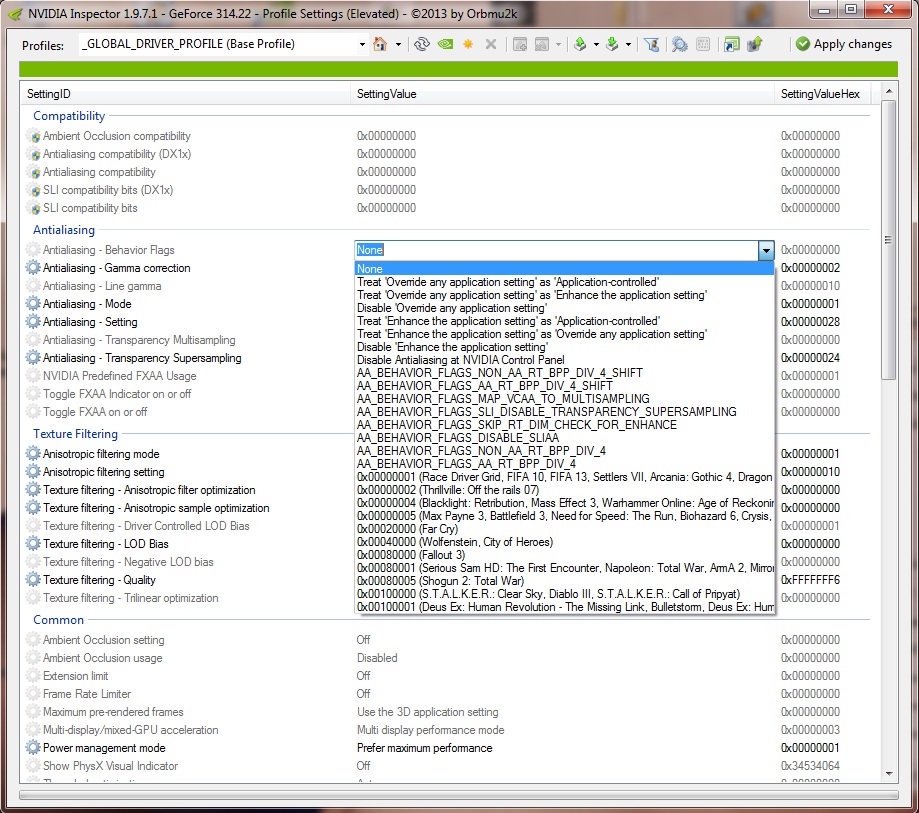
Task: Click the SettingID column header
Action: pyautogui.click(x=186, y=94)
